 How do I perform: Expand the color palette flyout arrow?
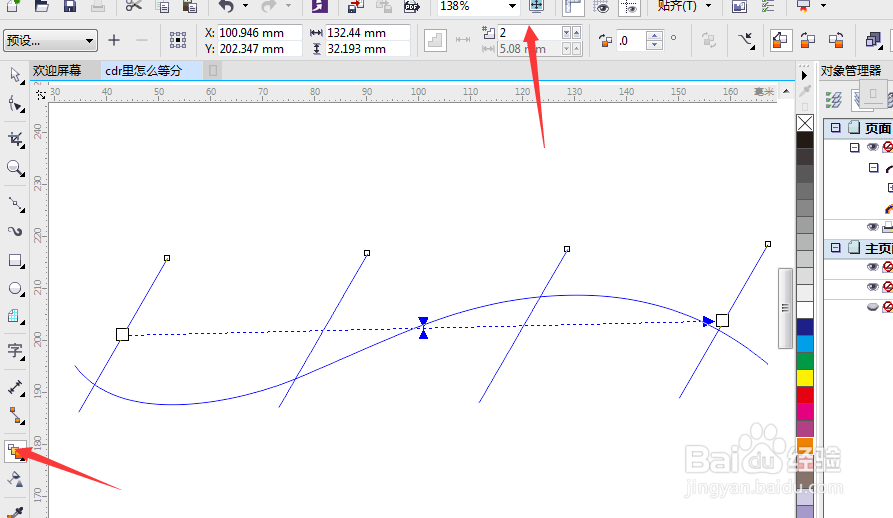[x=804, y=75]
